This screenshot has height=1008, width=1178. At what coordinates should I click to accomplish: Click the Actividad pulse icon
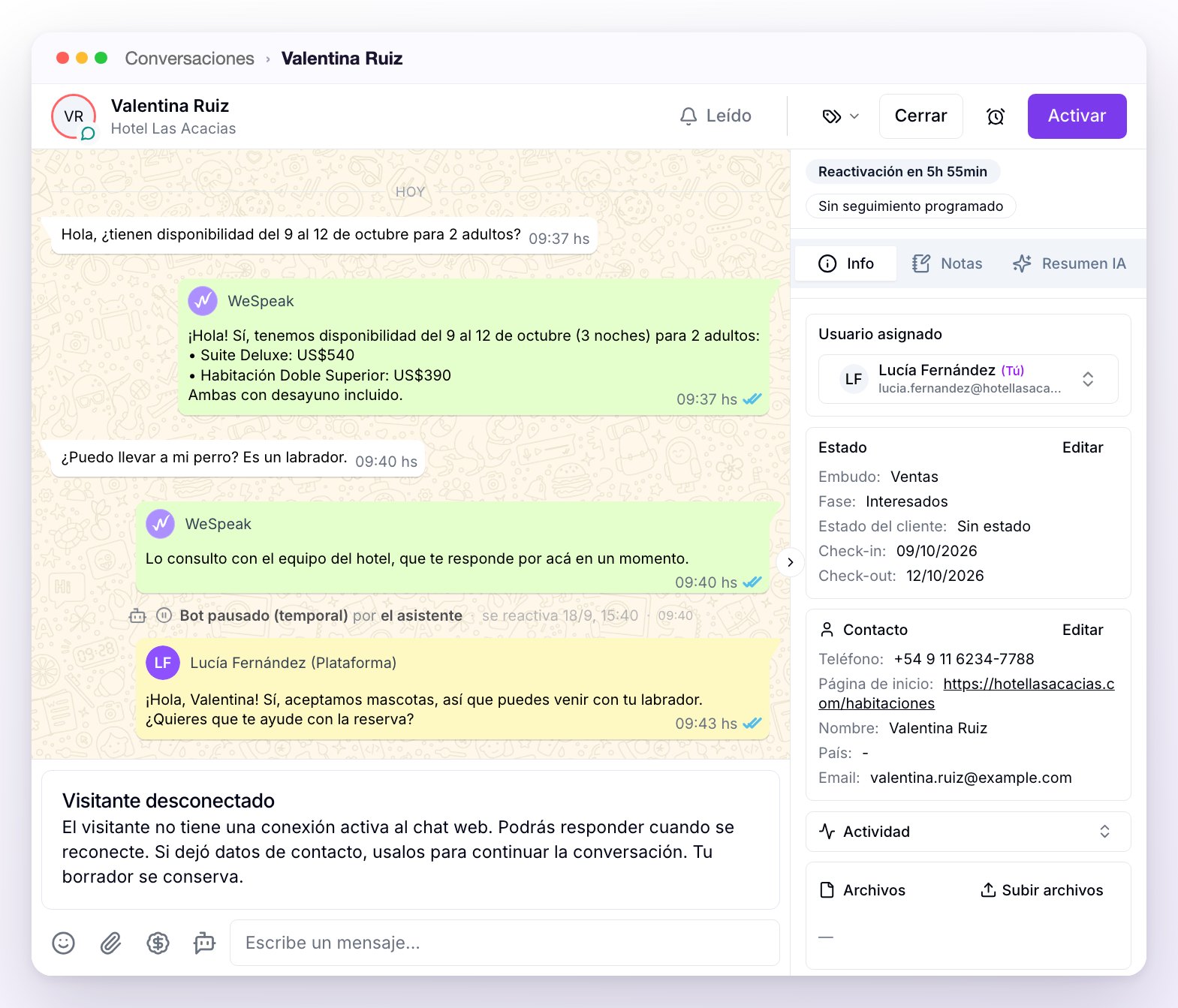(827, 832)
